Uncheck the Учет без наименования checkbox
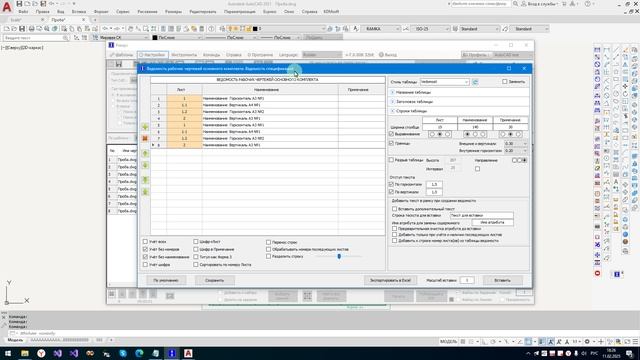The width and height of the screenshot is (640, 360). pyautogui.click(x=145, y=257)
